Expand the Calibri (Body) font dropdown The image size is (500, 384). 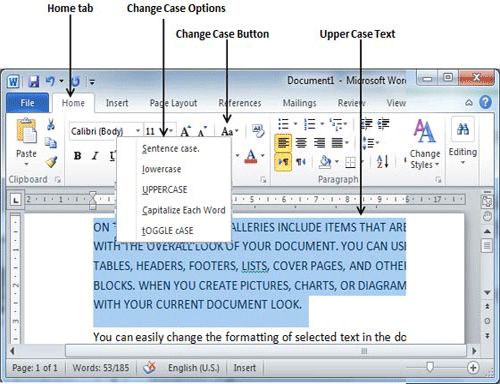tap(138, 131)
